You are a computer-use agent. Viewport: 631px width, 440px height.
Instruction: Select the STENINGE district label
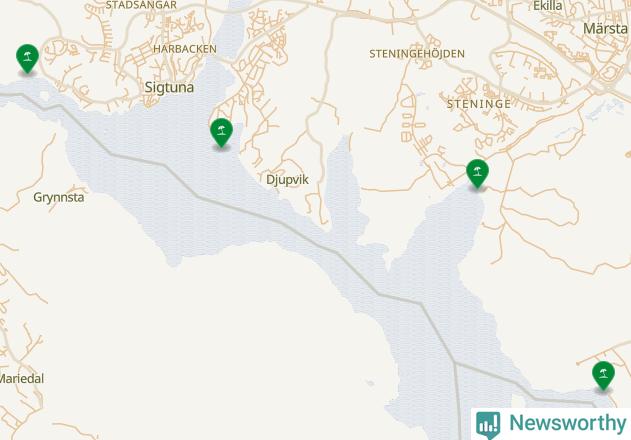479,104
